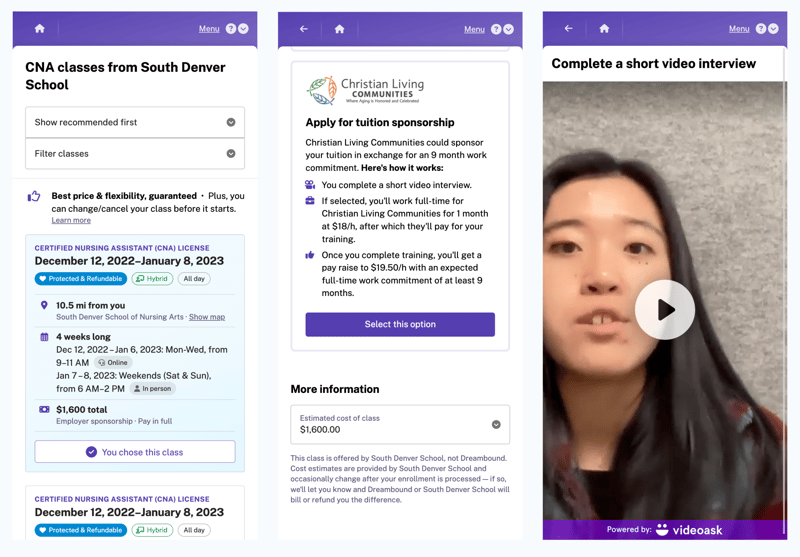This screenshot has height=557, width=800.
Task: Expand the 'Estimated cost of class' field
Action: pyautogui.click(x=400, y=424)
